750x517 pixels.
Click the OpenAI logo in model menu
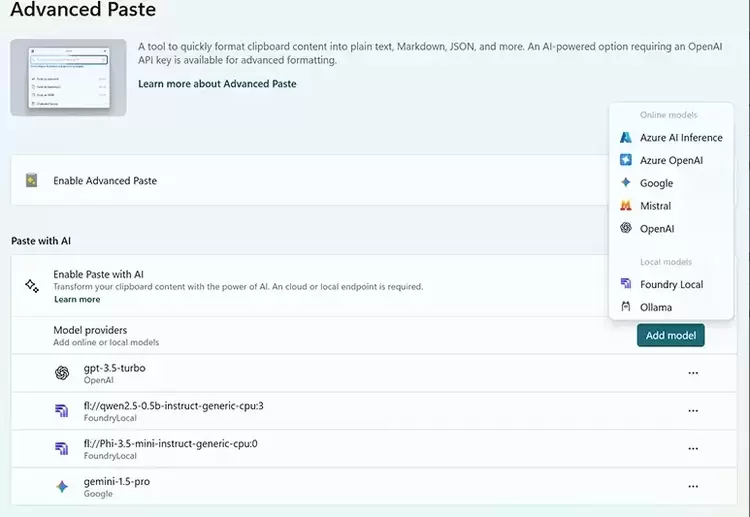pos(626,228)
